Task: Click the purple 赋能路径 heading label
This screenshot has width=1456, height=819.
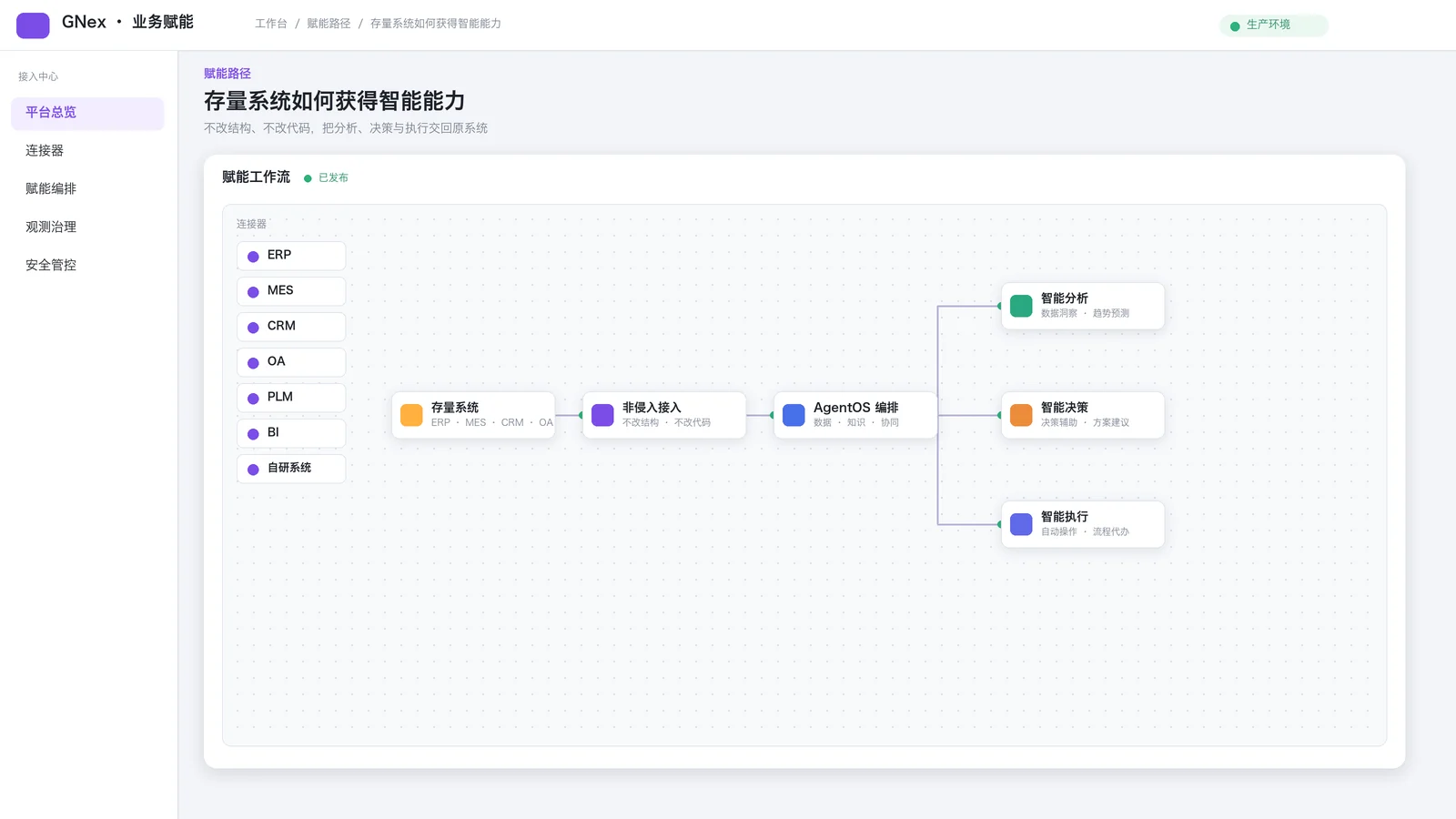Action: click(x=227, y=74)
